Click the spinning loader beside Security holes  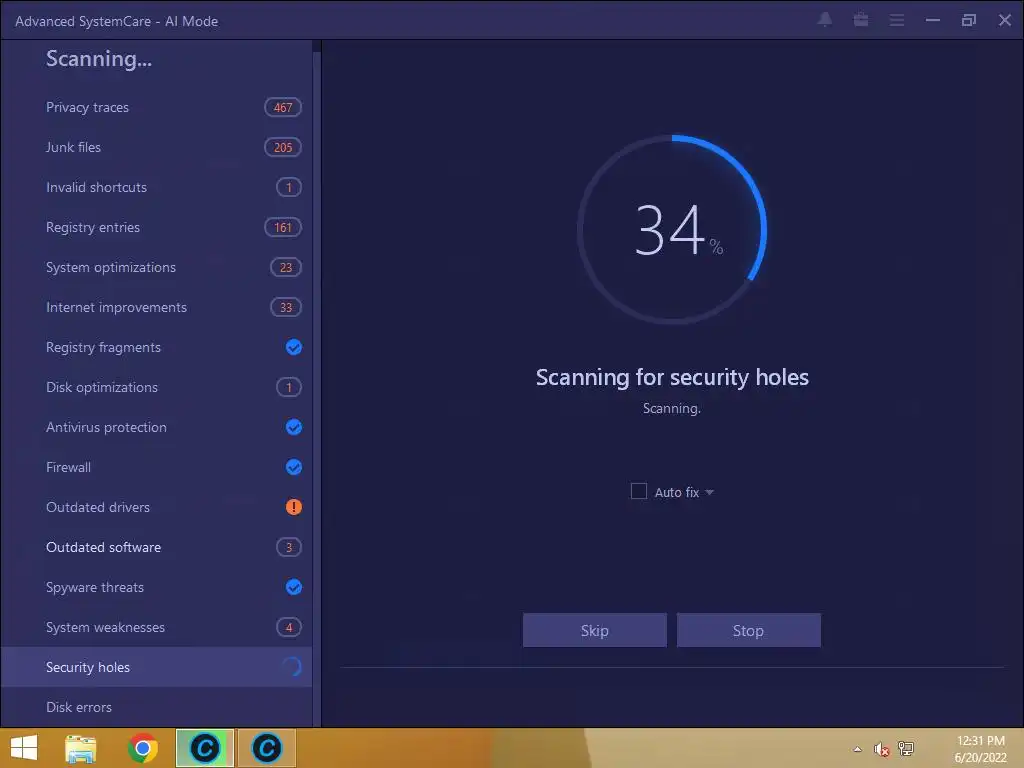[x=293, y=667]
